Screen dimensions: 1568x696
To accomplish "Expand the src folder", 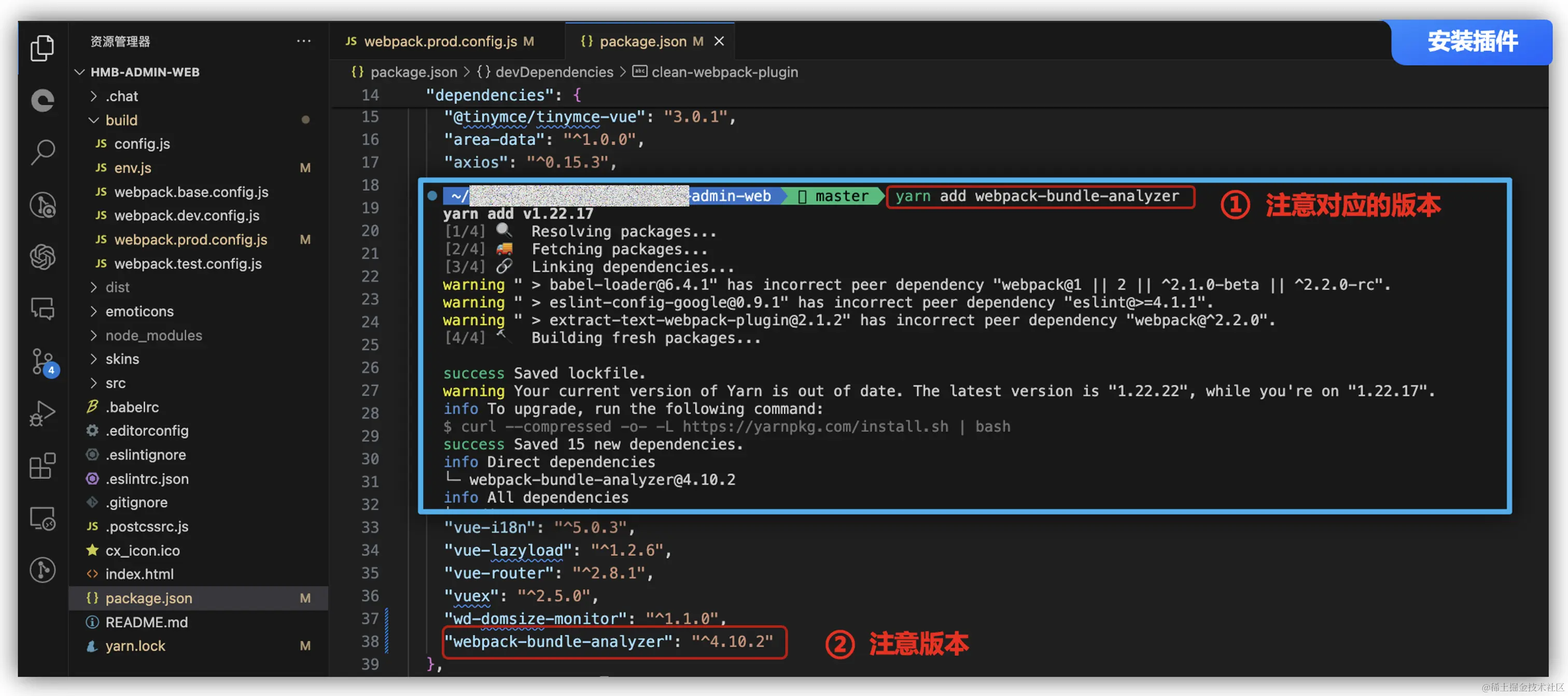I will pyautogui.click(x=115, y=383).
